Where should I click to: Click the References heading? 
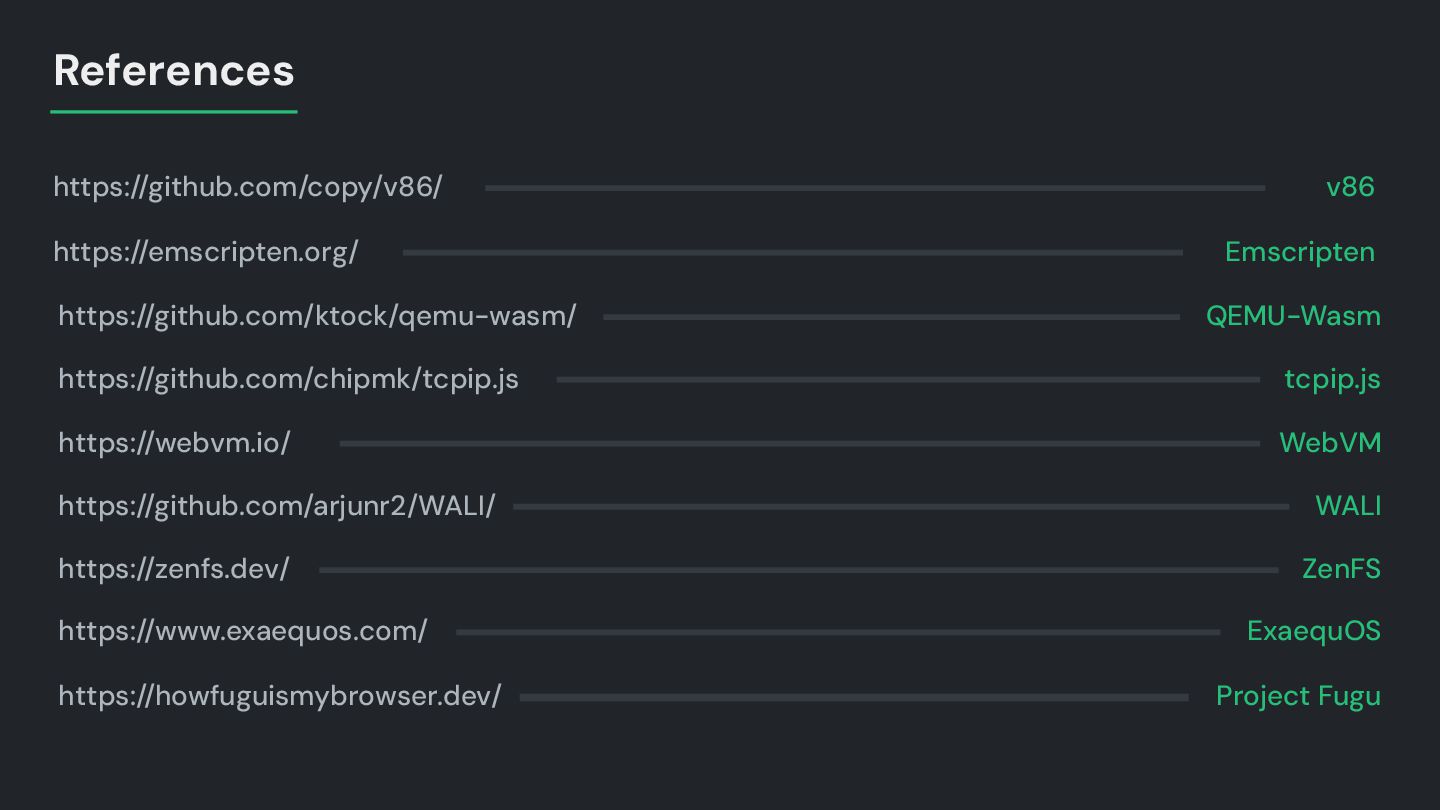coord(174,70)
